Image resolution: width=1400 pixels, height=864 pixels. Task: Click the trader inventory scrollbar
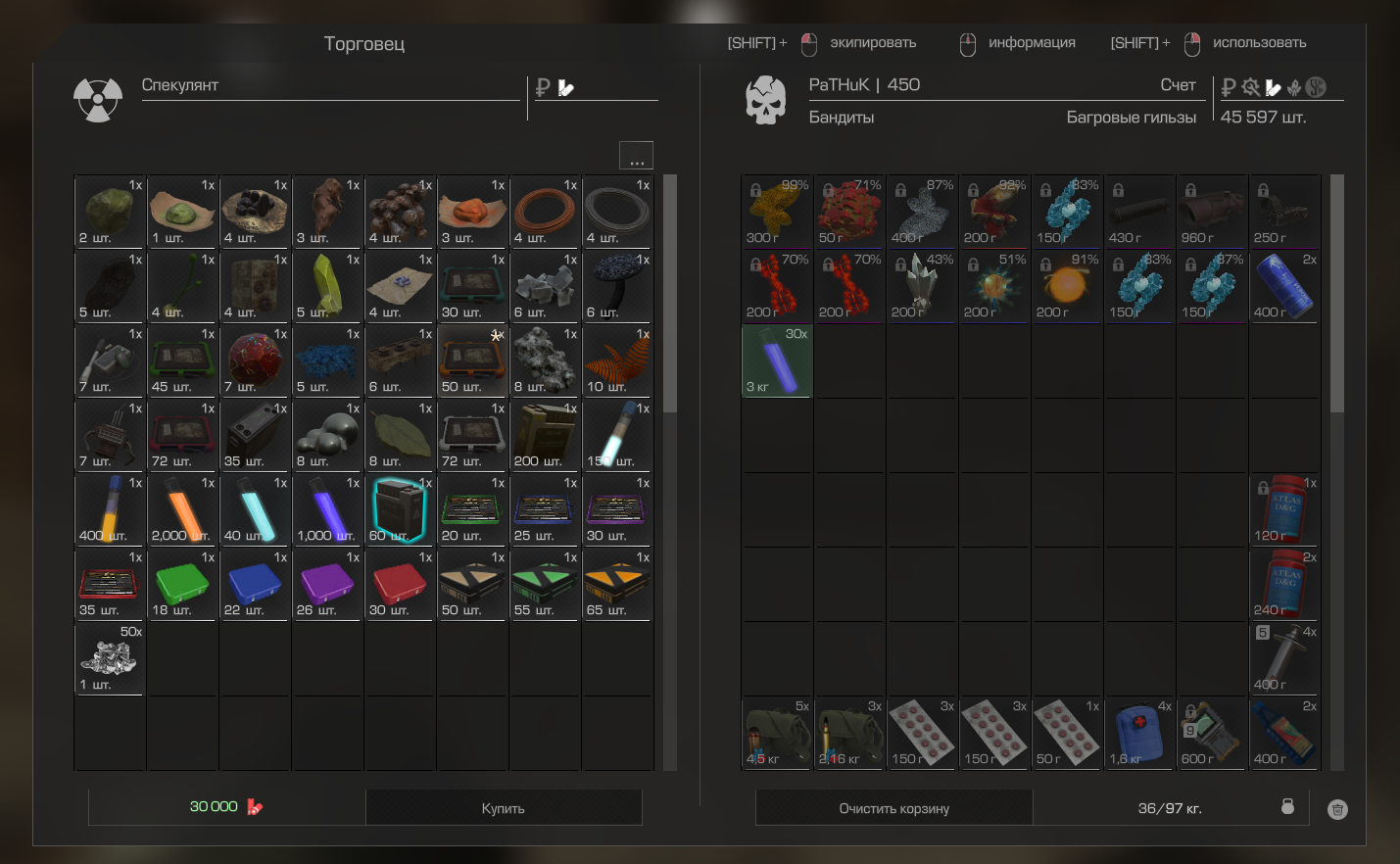pyautogui.click(x=670, y=294)
